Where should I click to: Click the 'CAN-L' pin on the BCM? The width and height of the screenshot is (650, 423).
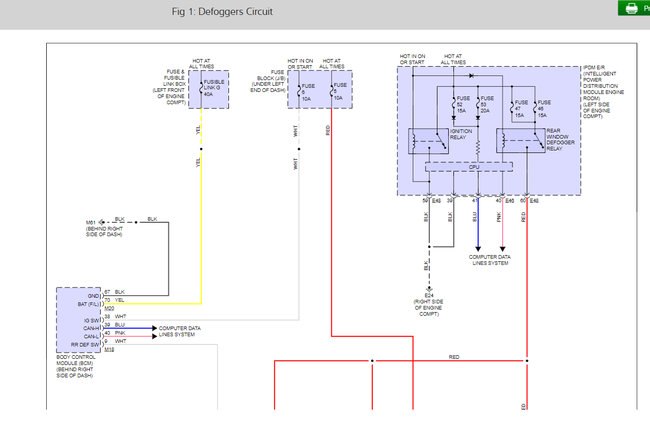[x=92, y=336]
